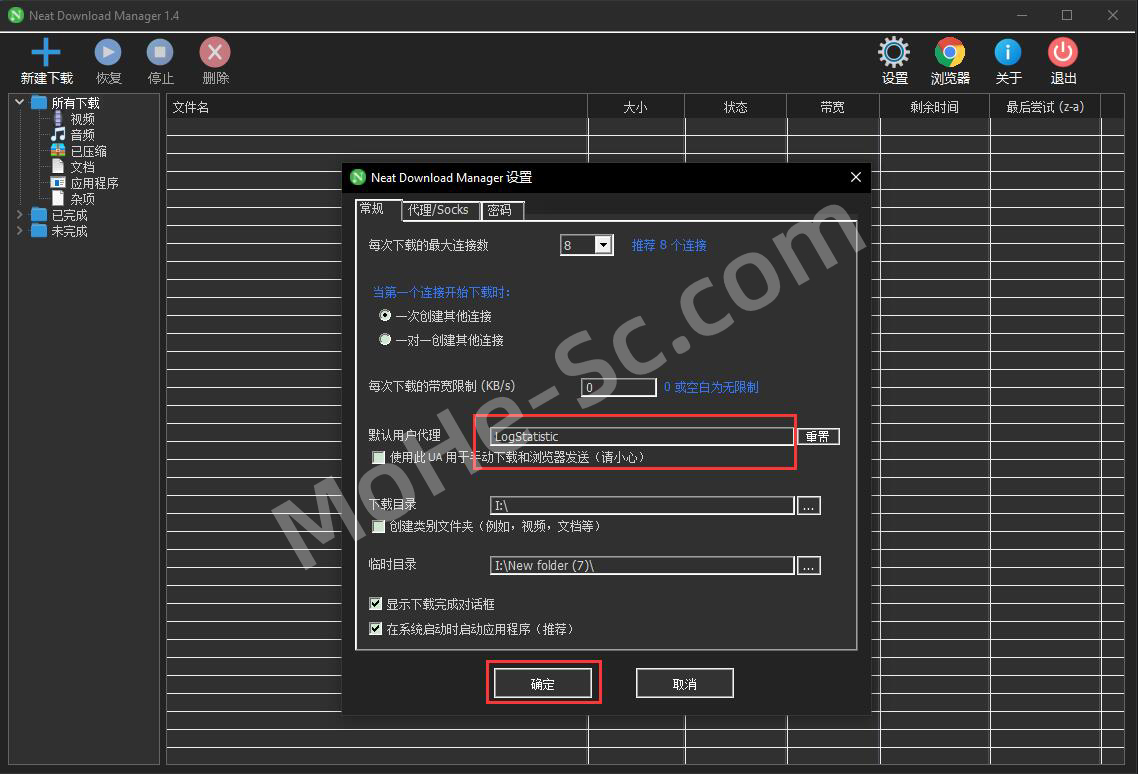Open Settings (设置) gear icon
This screenshot has height=774, width=1138.
click(x=893, y=52)
